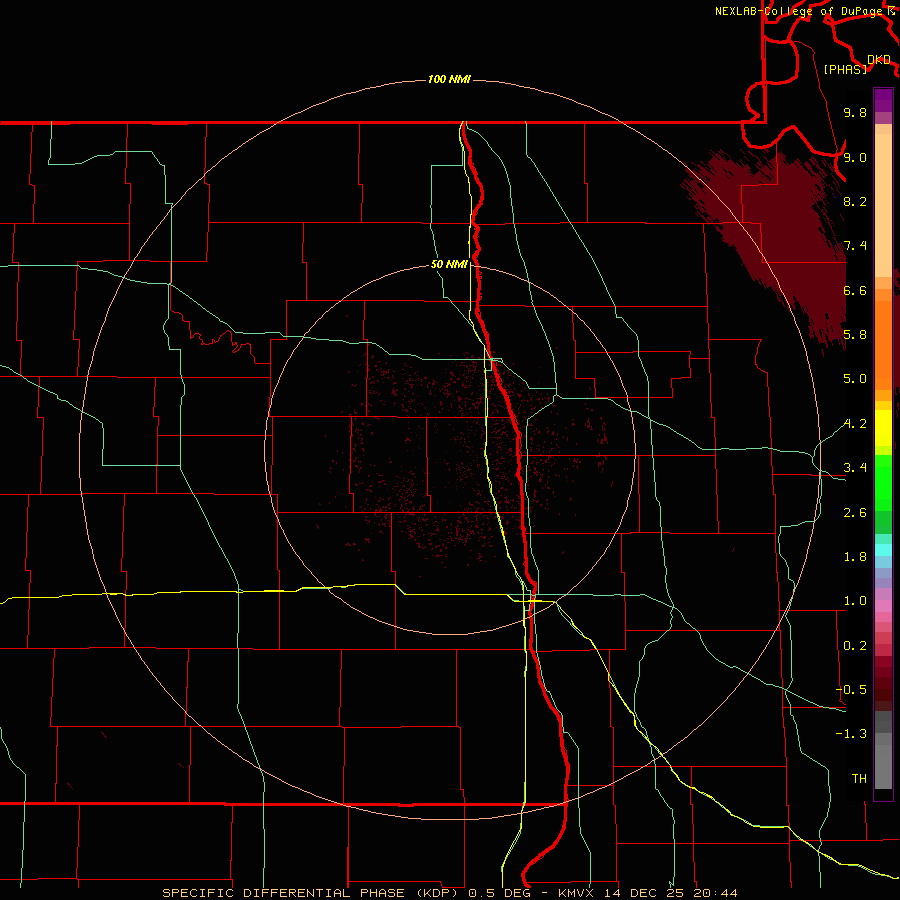The image size is (900, 900).
Task: Select the 0.2 value on the color scale
Action: click(855, 646)
